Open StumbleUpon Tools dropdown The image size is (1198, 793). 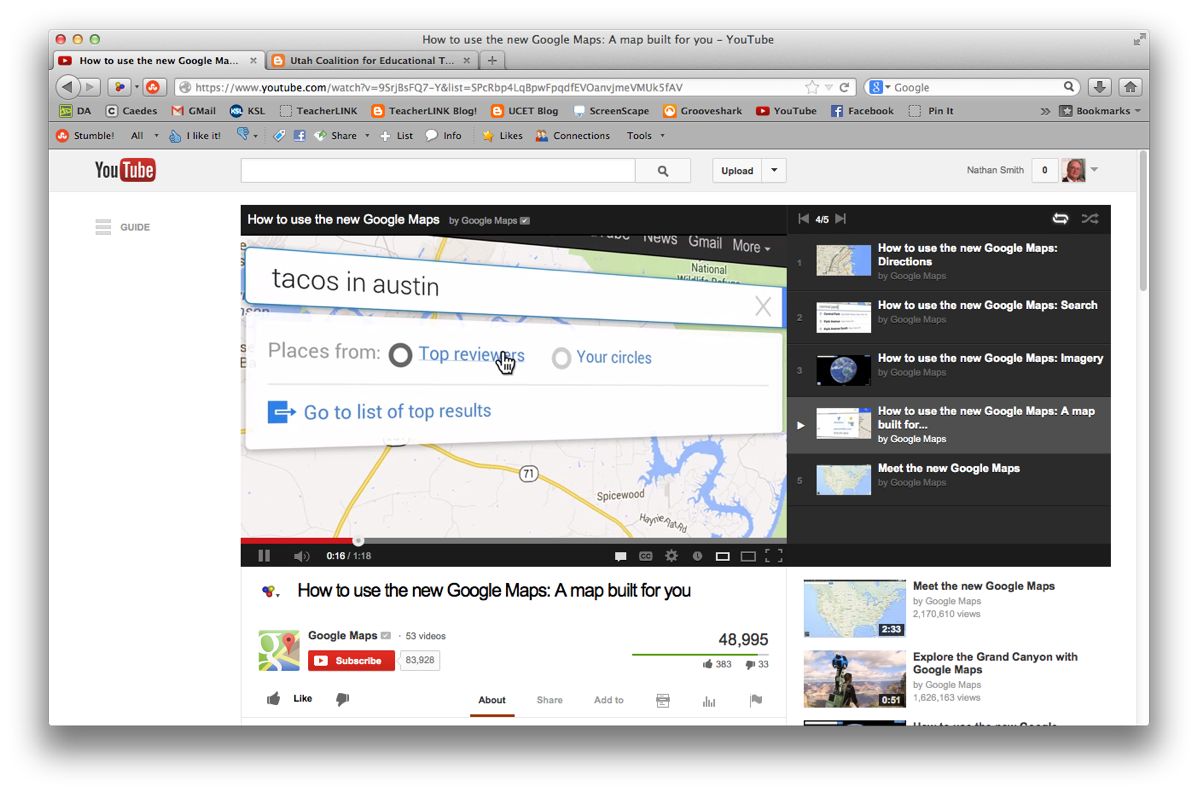[x=646, y=135]
